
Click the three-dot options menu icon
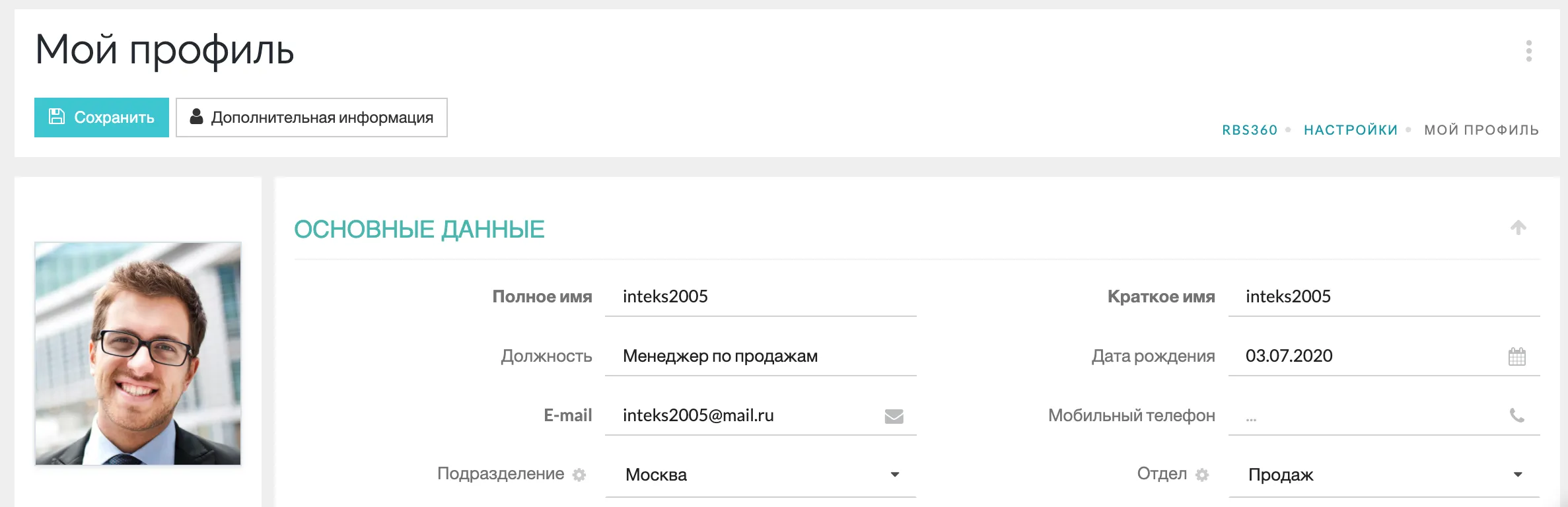tap(1528, 51)
